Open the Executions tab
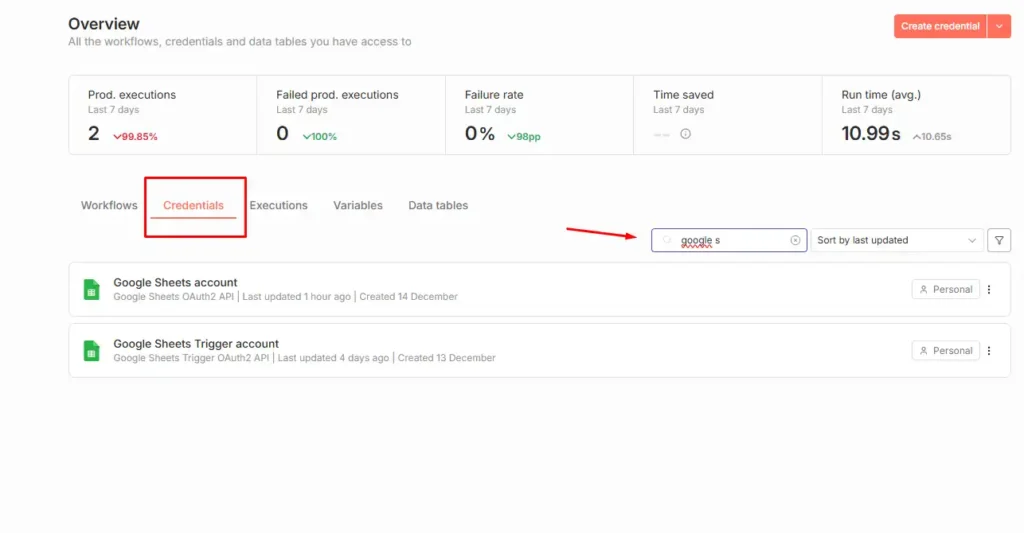The height and width of the screenshot is (533, 1024). click(278, 205)
